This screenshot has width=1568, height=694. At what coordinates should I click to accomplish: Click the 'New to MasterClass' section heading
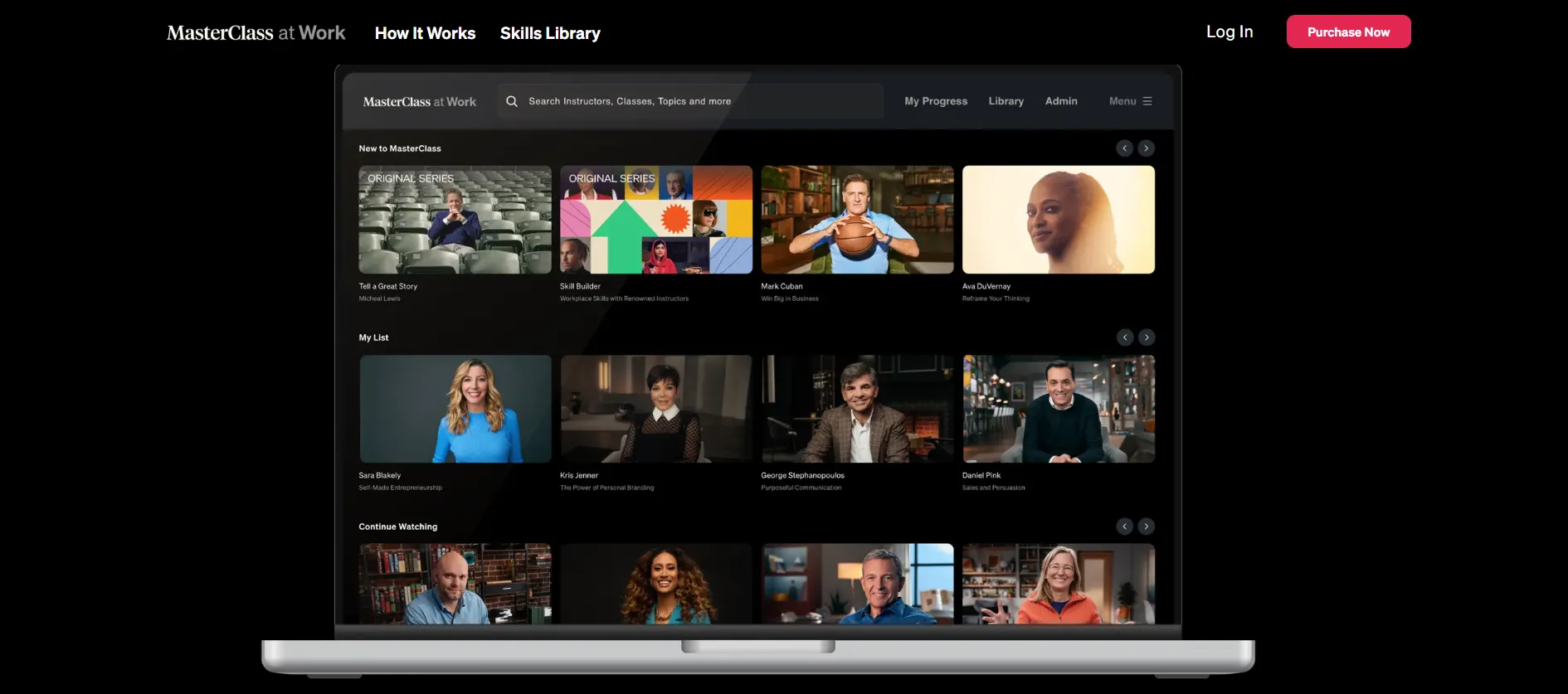tap(400, 148)
